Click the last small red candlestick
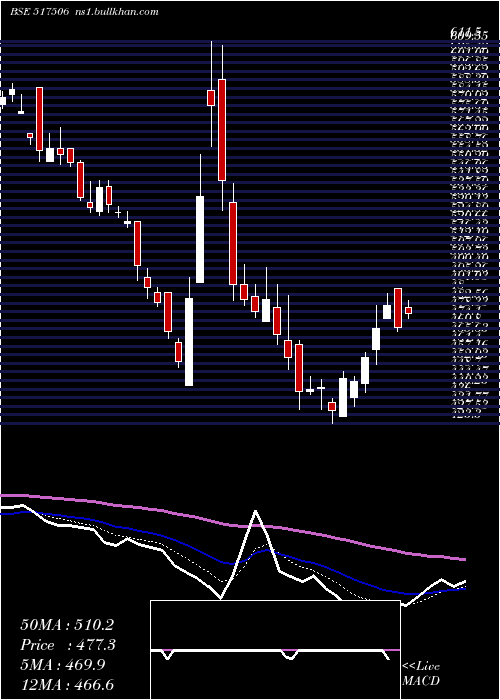This screenshot has width=500, height=700. [408, 310]
